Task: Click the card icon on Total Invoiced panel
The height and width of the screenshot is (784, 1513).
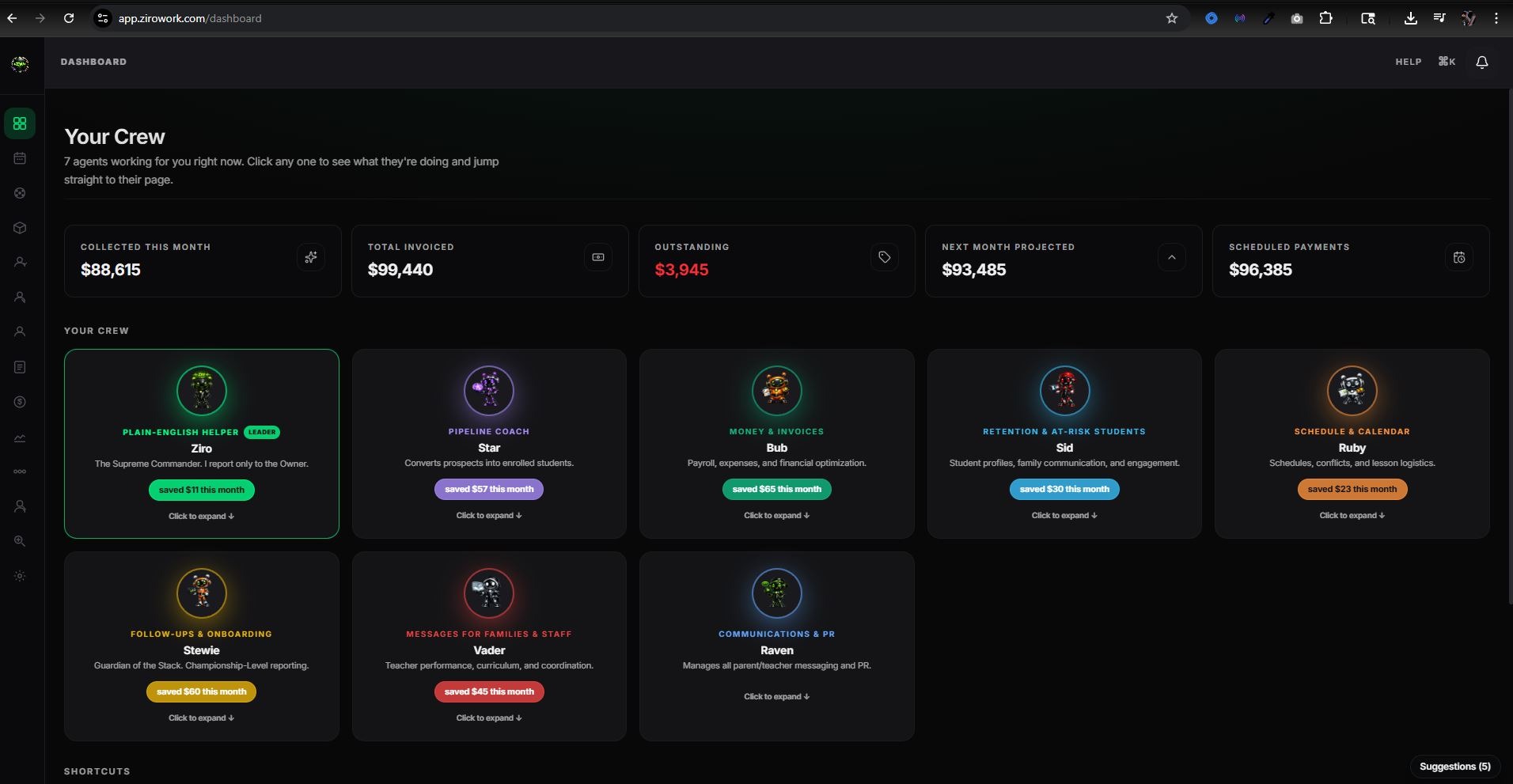Action: coord(598,257)
